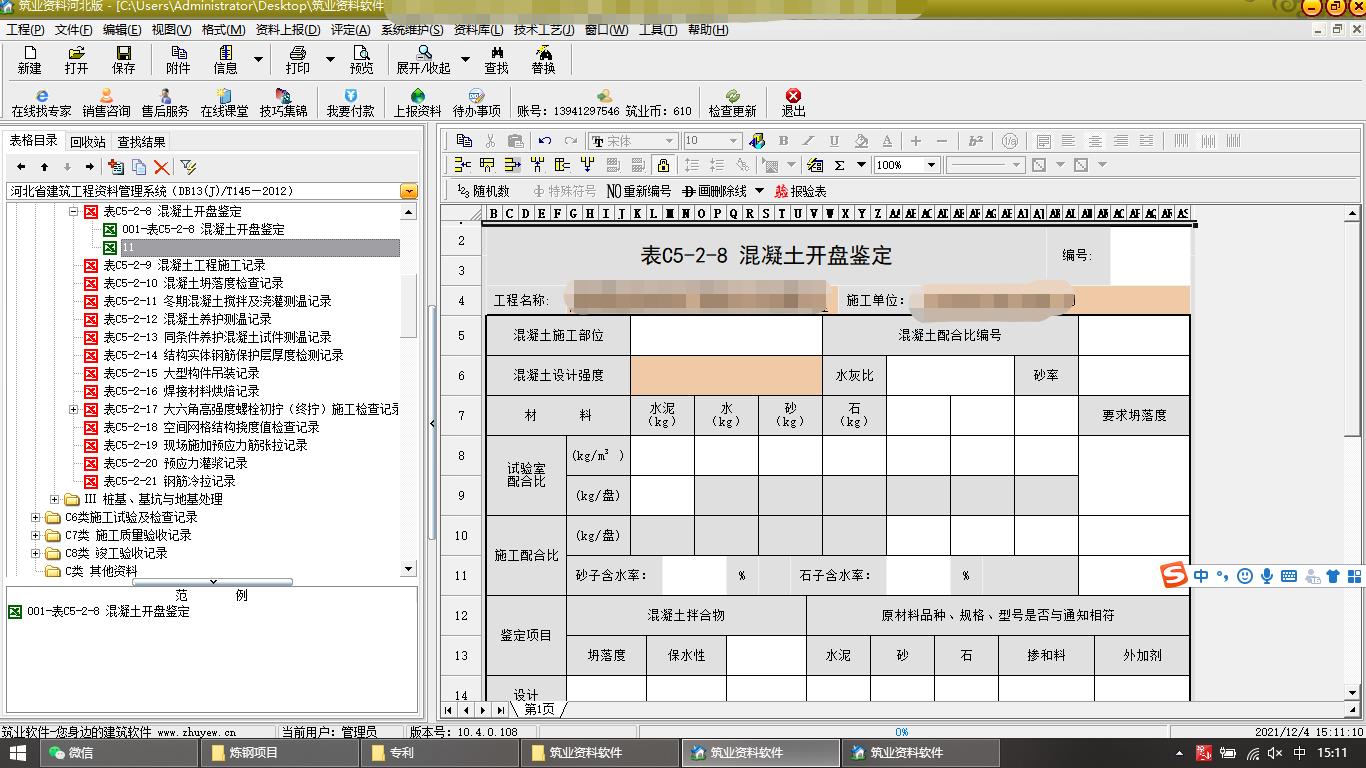Click the left arrow in tree toolbar

(21, 167)
